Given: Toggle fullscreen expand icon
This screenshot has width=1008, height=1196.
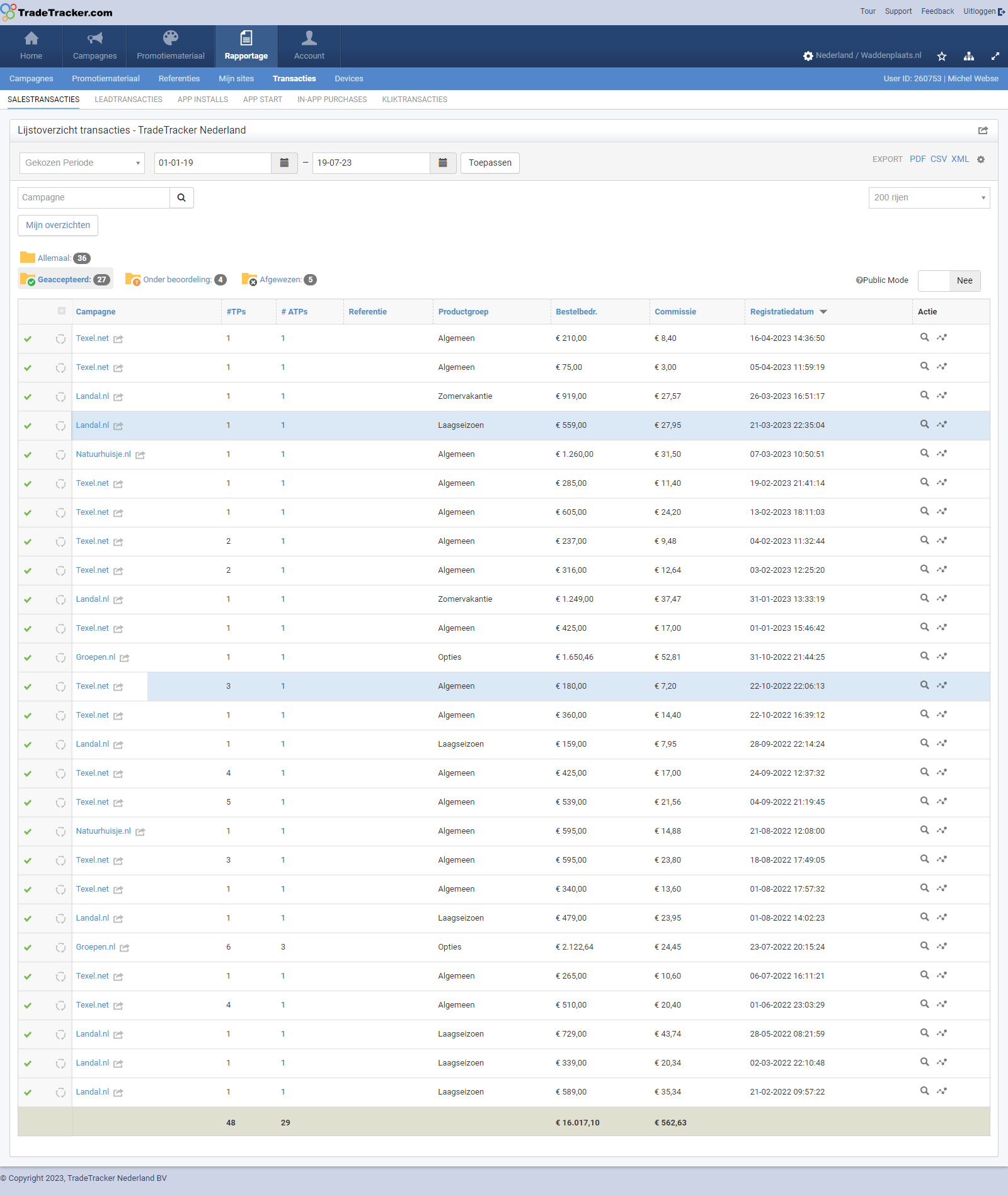Looking at the screenshot, I should 995,56.
